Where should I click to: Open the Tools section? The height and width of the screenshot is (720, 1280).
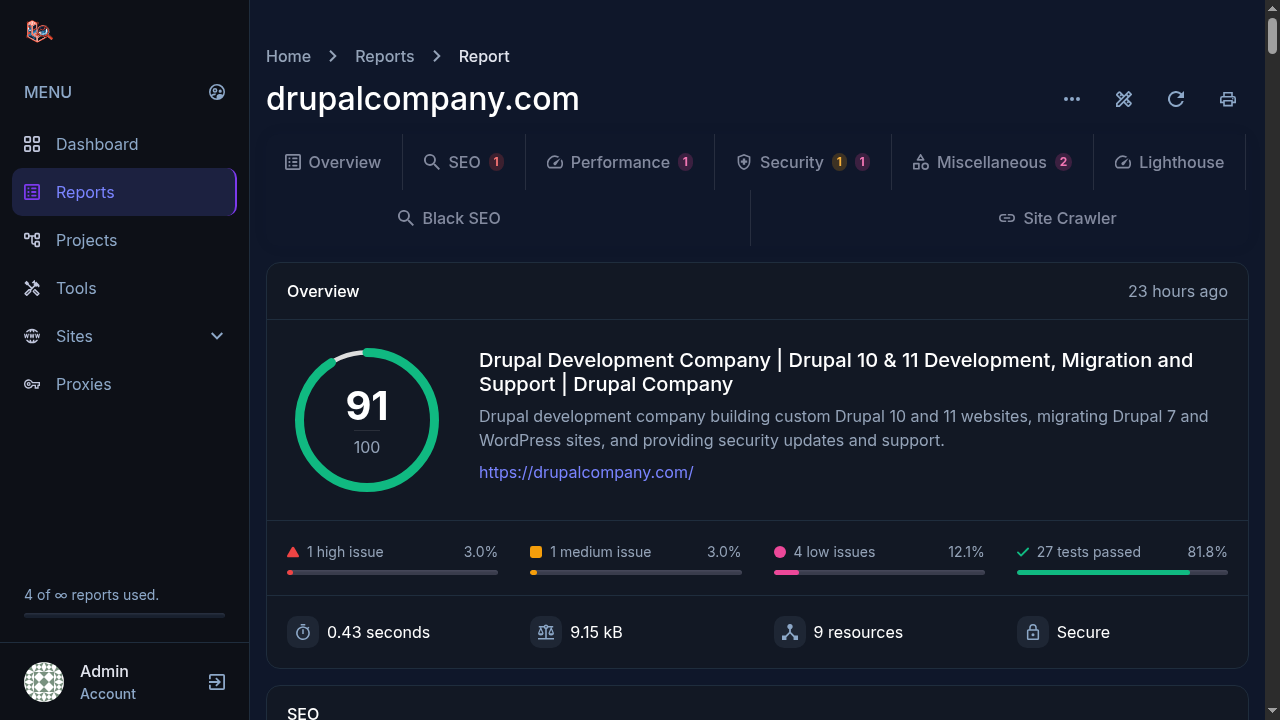point(124,288)
